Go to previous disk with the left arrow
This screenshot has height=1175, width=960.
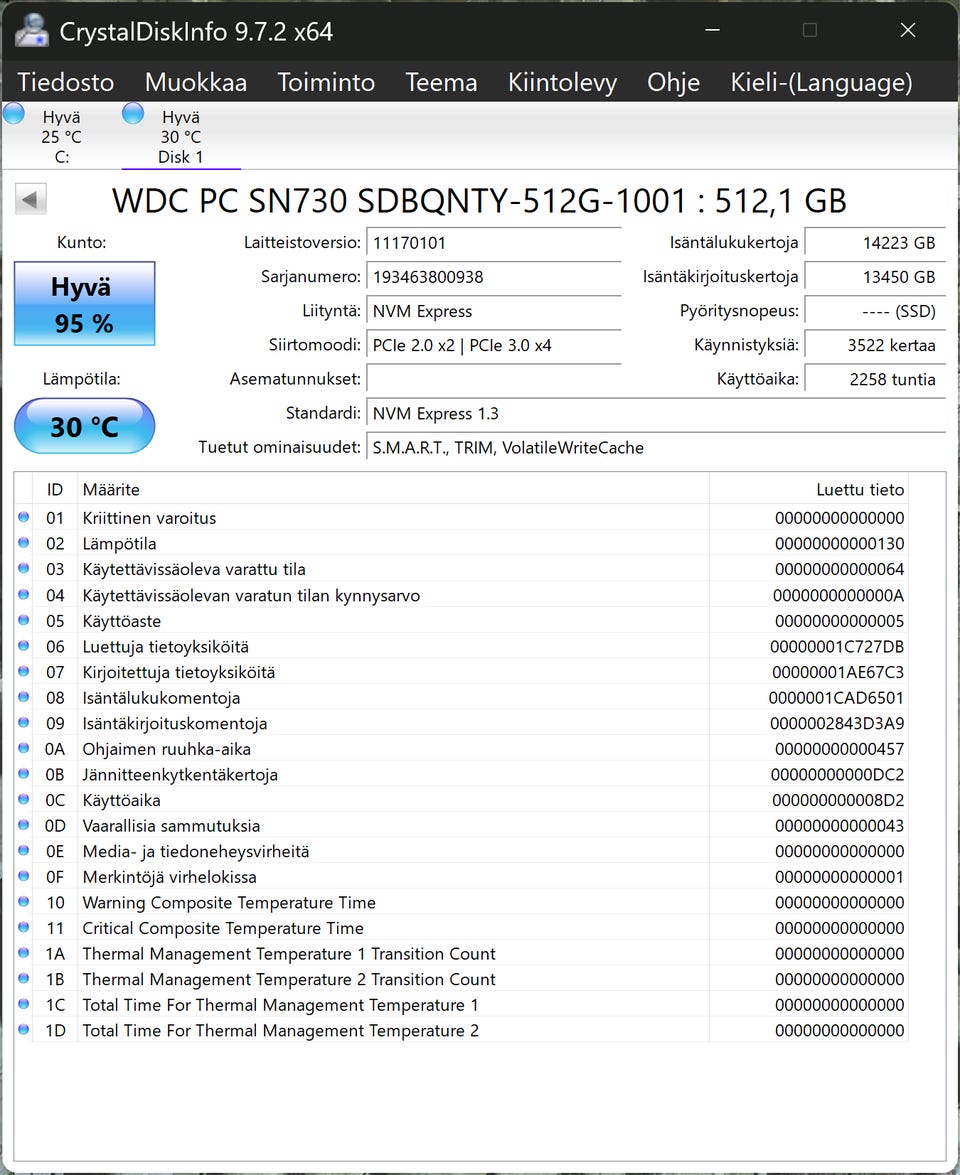31,199
